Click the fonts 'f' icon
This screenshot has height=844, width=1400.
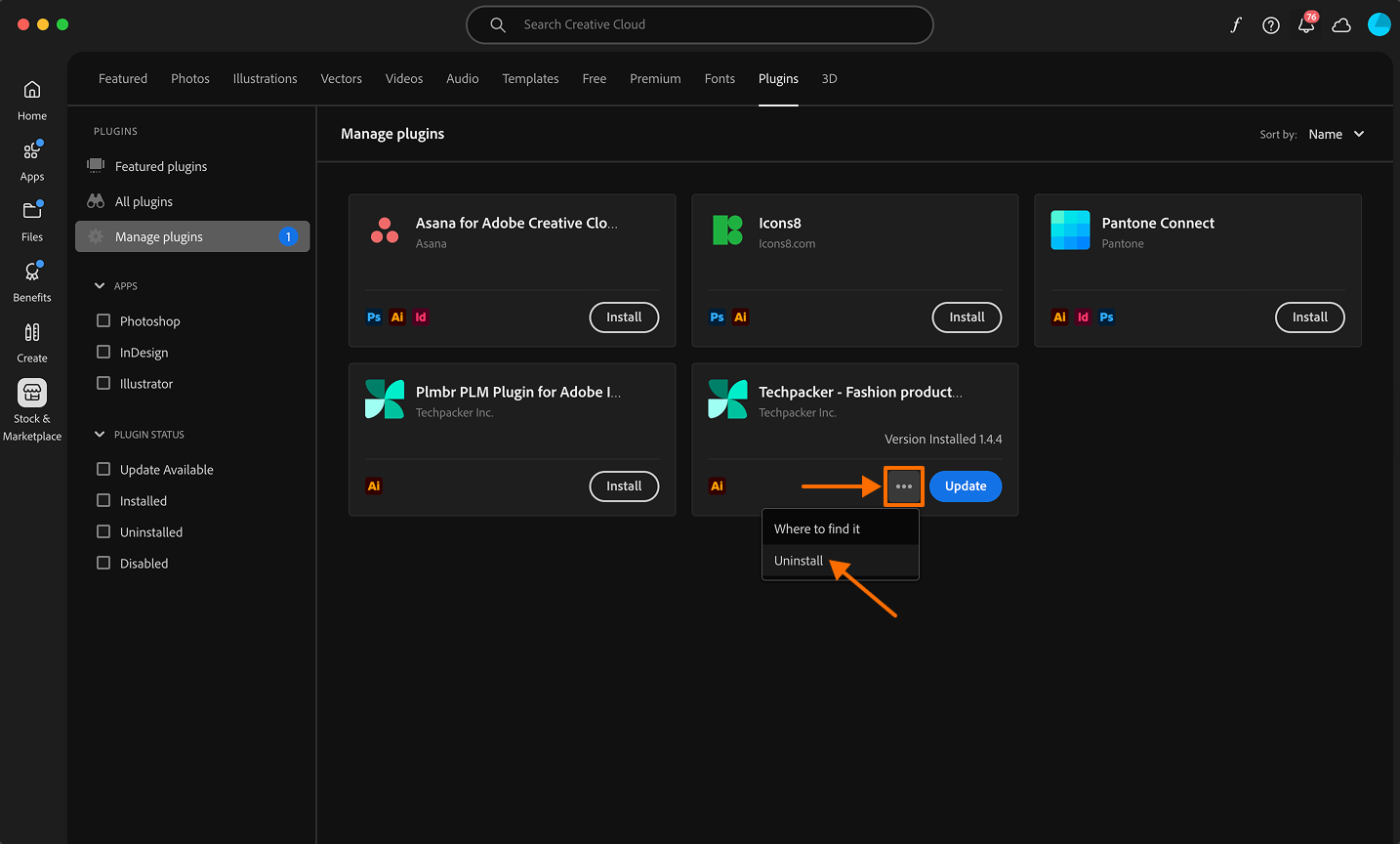pos(1235,25)
